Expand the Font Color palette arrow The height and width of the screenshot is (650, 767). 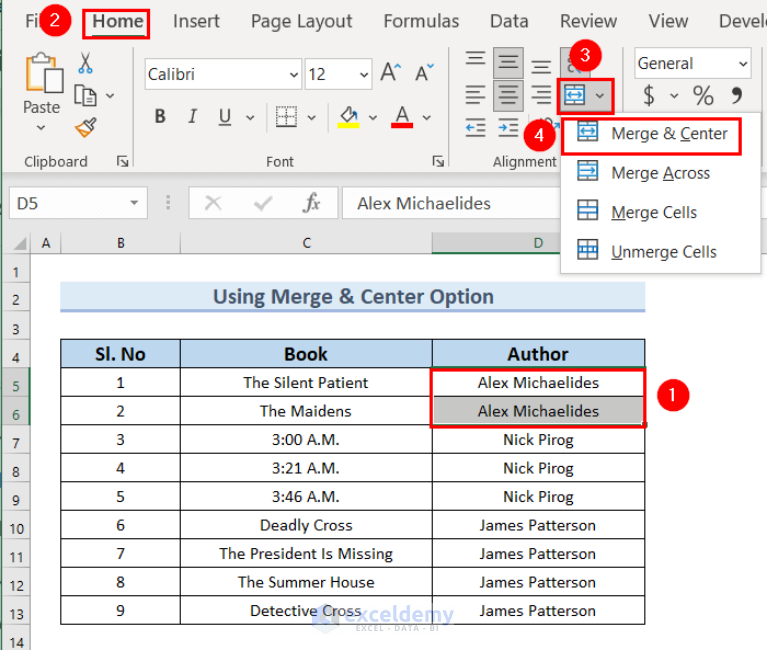tap(427, 118)
